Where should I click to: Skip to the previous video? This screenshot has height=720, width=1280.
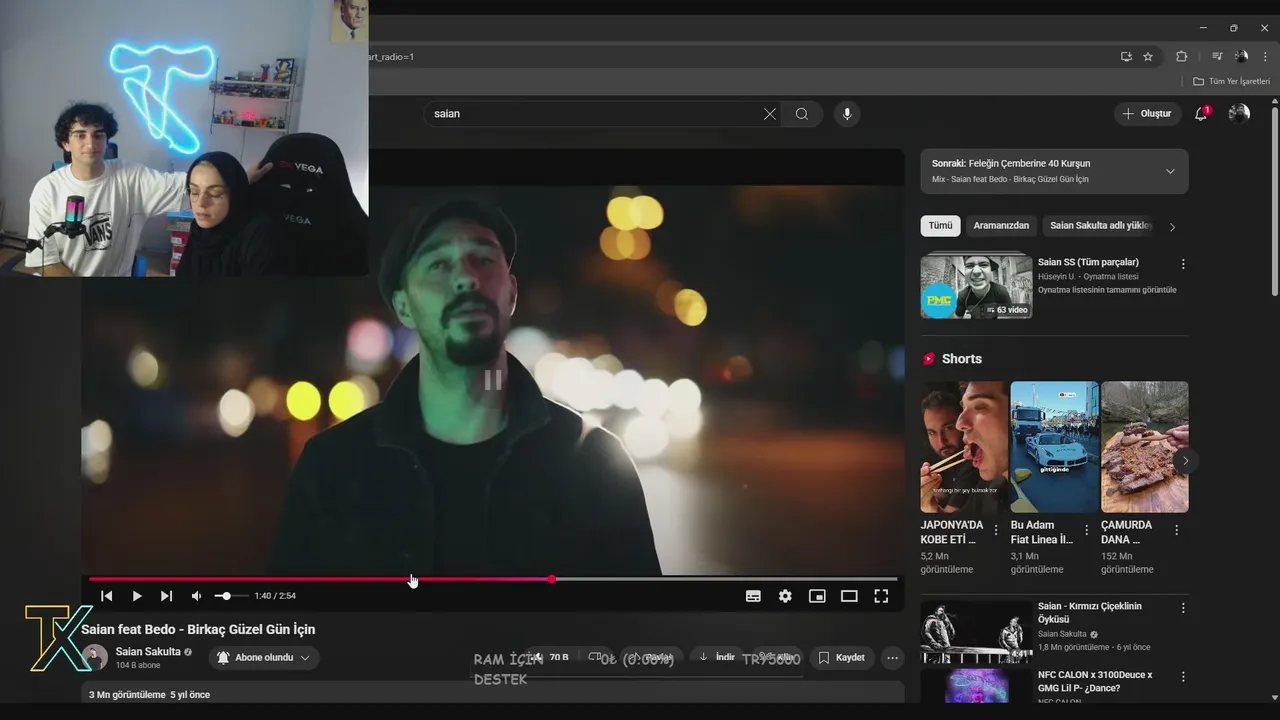(106, 596)
